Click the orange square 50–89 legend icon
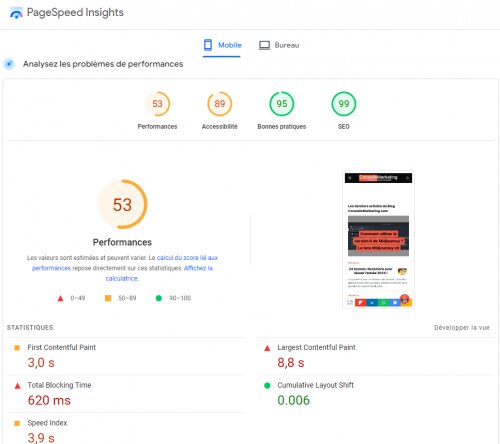The width and height of the screenshot is (500, 444). coord(108,298)
